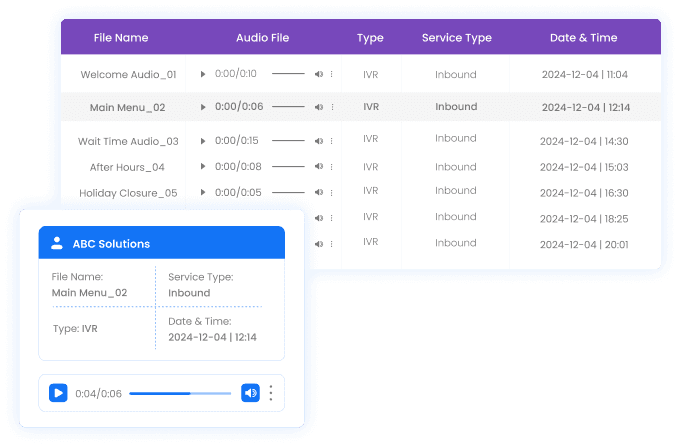Open more options in the 18:25 row
Screen dimensions: 680x447
click(x=332, y=218)
